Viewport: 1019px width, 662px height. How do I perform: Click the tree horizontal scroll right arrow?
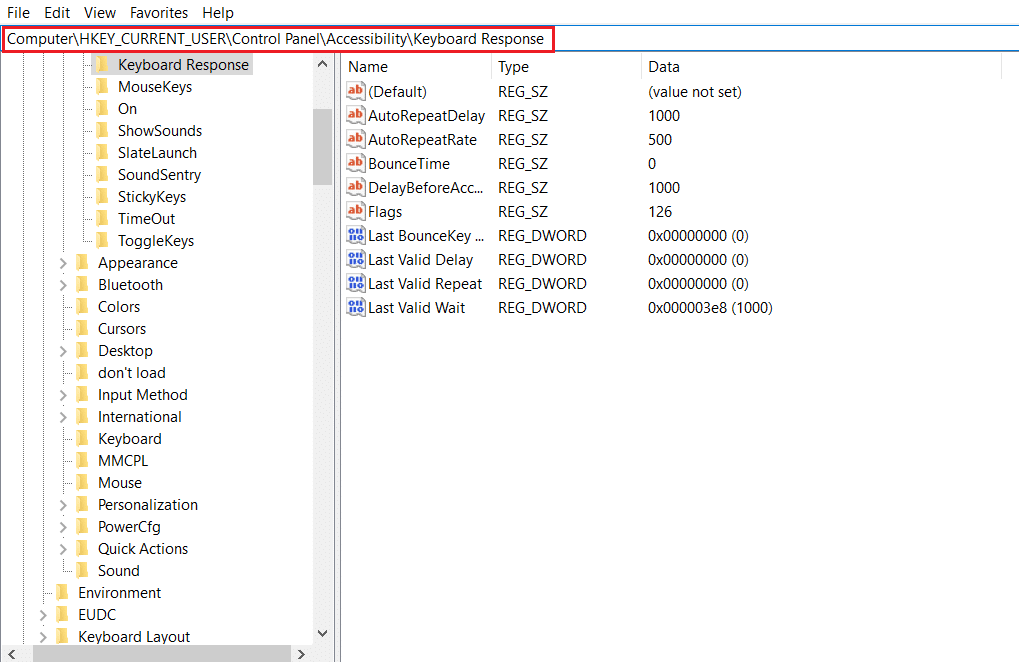pos(301,654)
